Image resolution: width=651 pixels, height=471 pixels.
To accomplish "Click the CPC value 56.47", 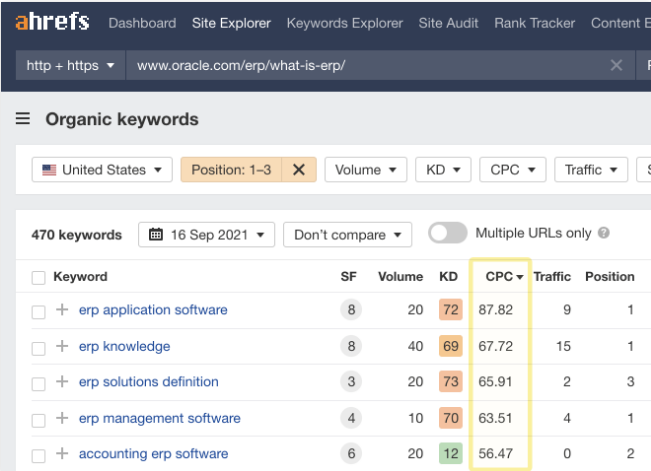I will [x=495, y=454].
